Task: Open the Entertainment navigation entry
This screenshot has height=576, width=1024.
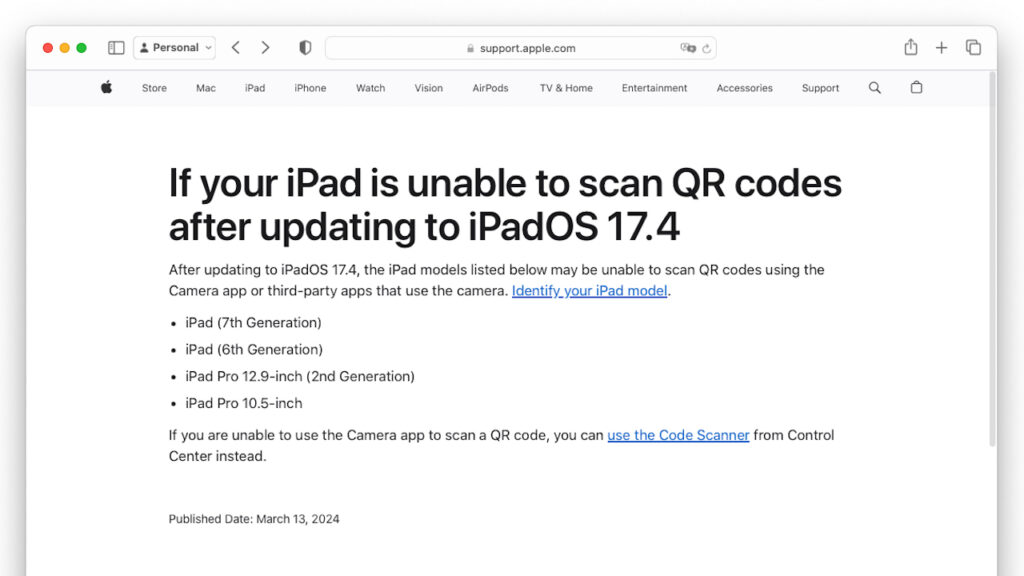Action: [x=654, y=88]
